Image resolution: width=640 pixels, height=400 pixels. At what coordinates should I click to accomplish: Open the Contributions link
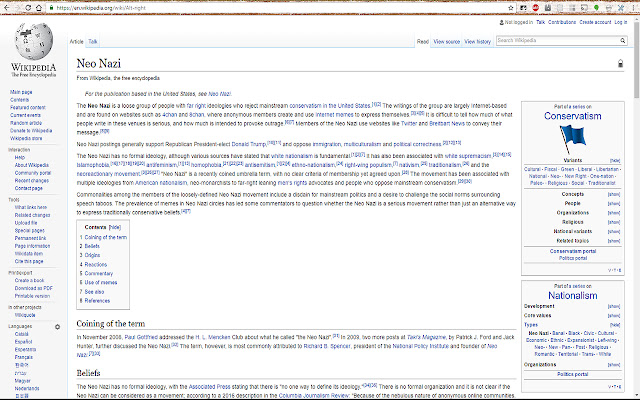click(562, 22)
